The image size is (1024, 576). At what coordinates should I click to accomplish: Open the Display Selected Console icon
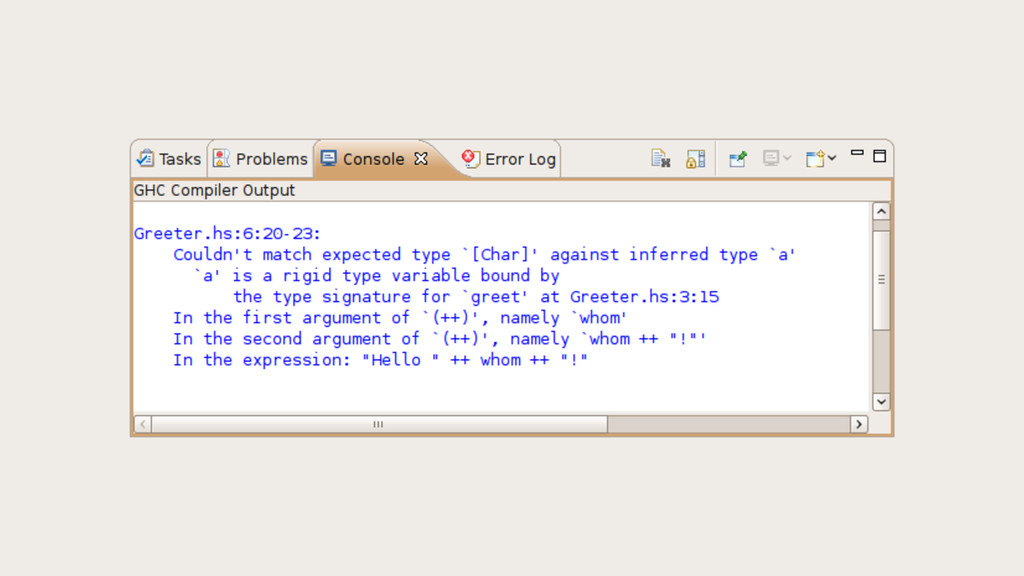771,159
